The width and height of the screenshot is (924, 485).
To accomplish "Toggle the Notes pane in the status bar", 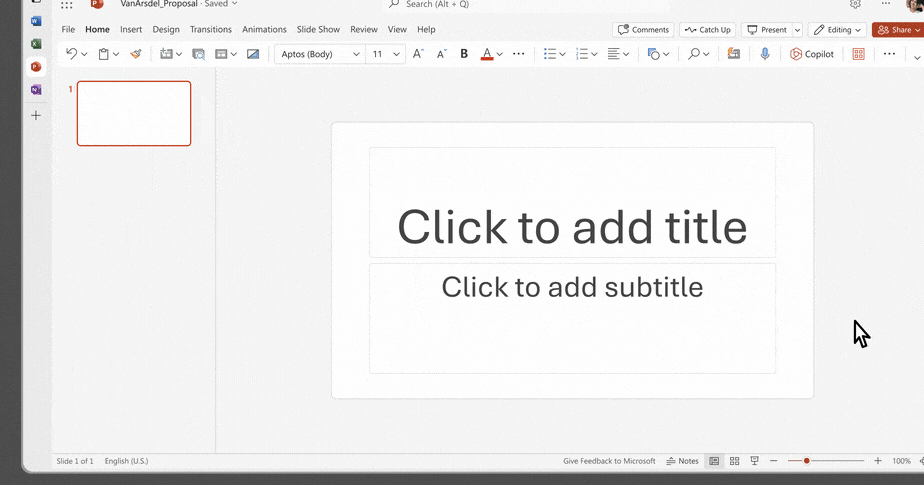I will click(x=682, y=461).
